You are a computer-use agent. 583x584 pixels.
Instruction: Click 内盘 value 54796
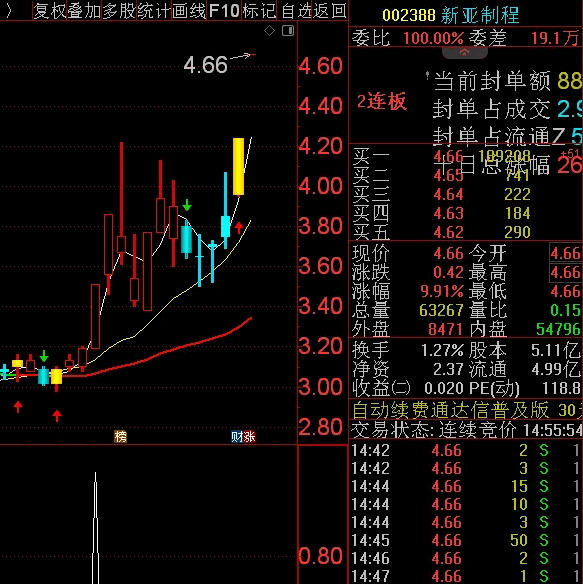tap(558, 329)
